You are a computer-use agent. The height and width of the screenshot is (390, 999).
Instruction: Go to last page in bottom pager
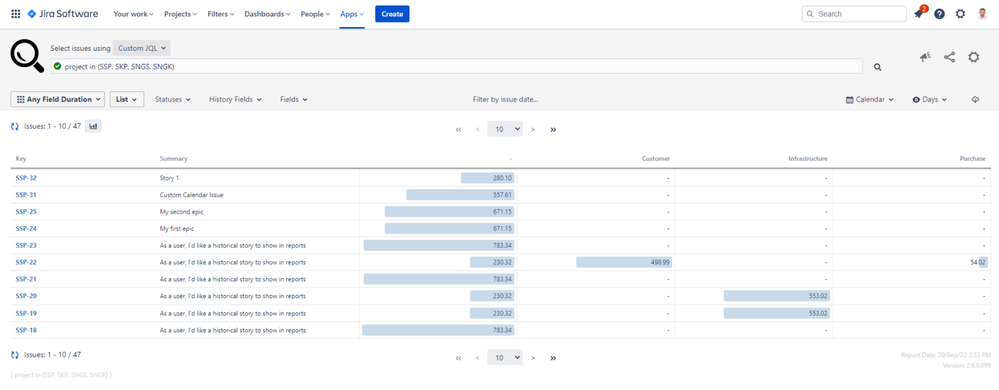[x=553, y=358]
